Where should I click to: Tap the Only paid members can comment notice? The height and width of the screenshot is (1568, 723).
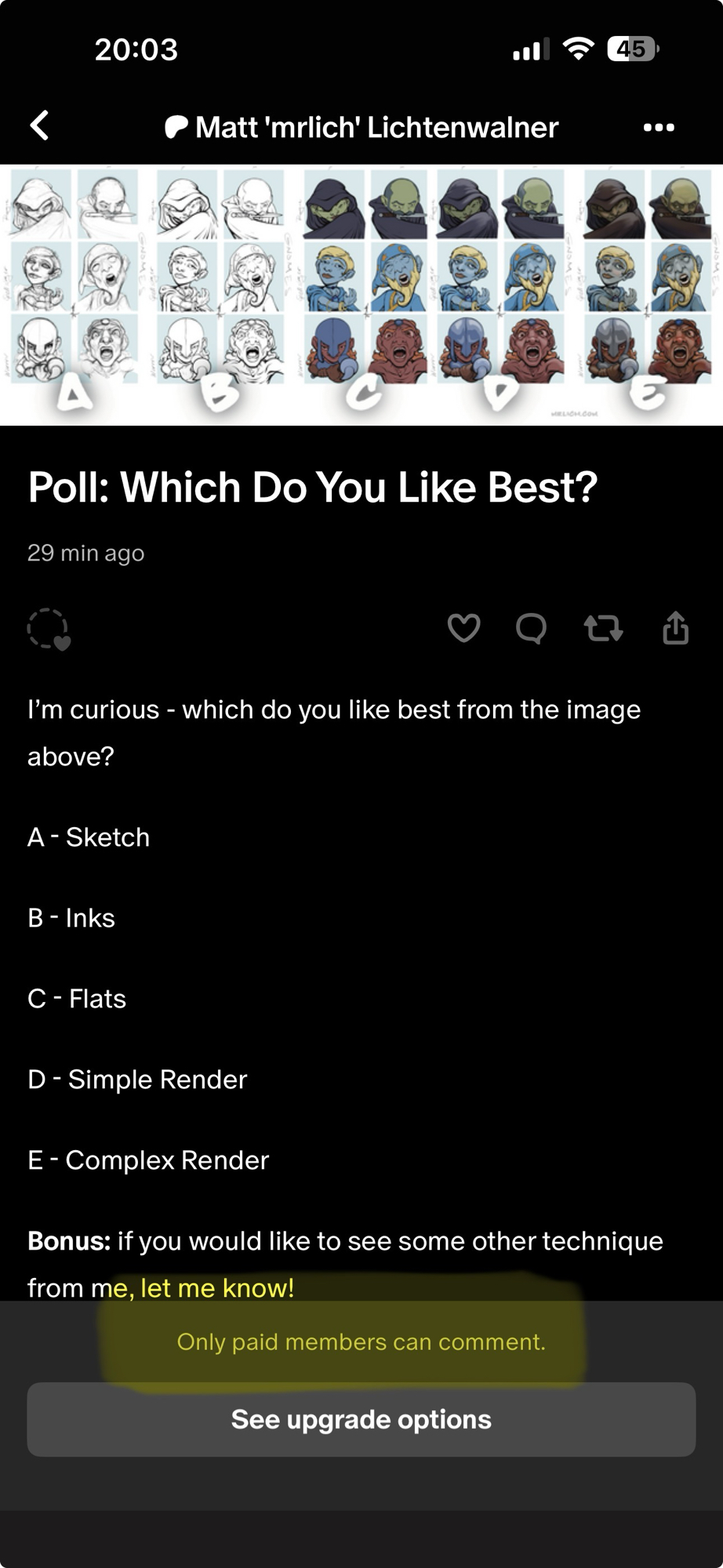[361, 1341]
